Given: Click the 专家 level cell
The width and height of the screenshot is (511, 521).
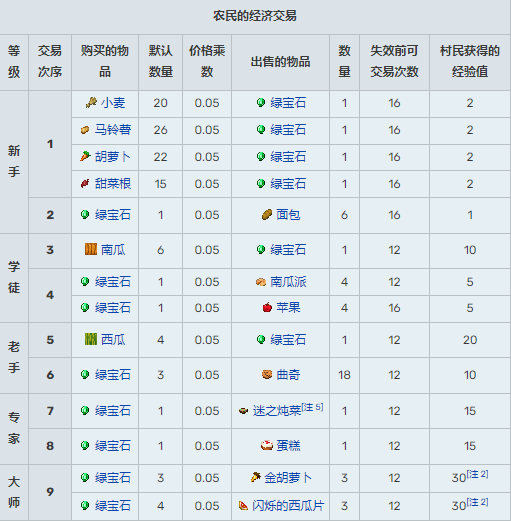Looking at the screenshot, I should point(14,428).
